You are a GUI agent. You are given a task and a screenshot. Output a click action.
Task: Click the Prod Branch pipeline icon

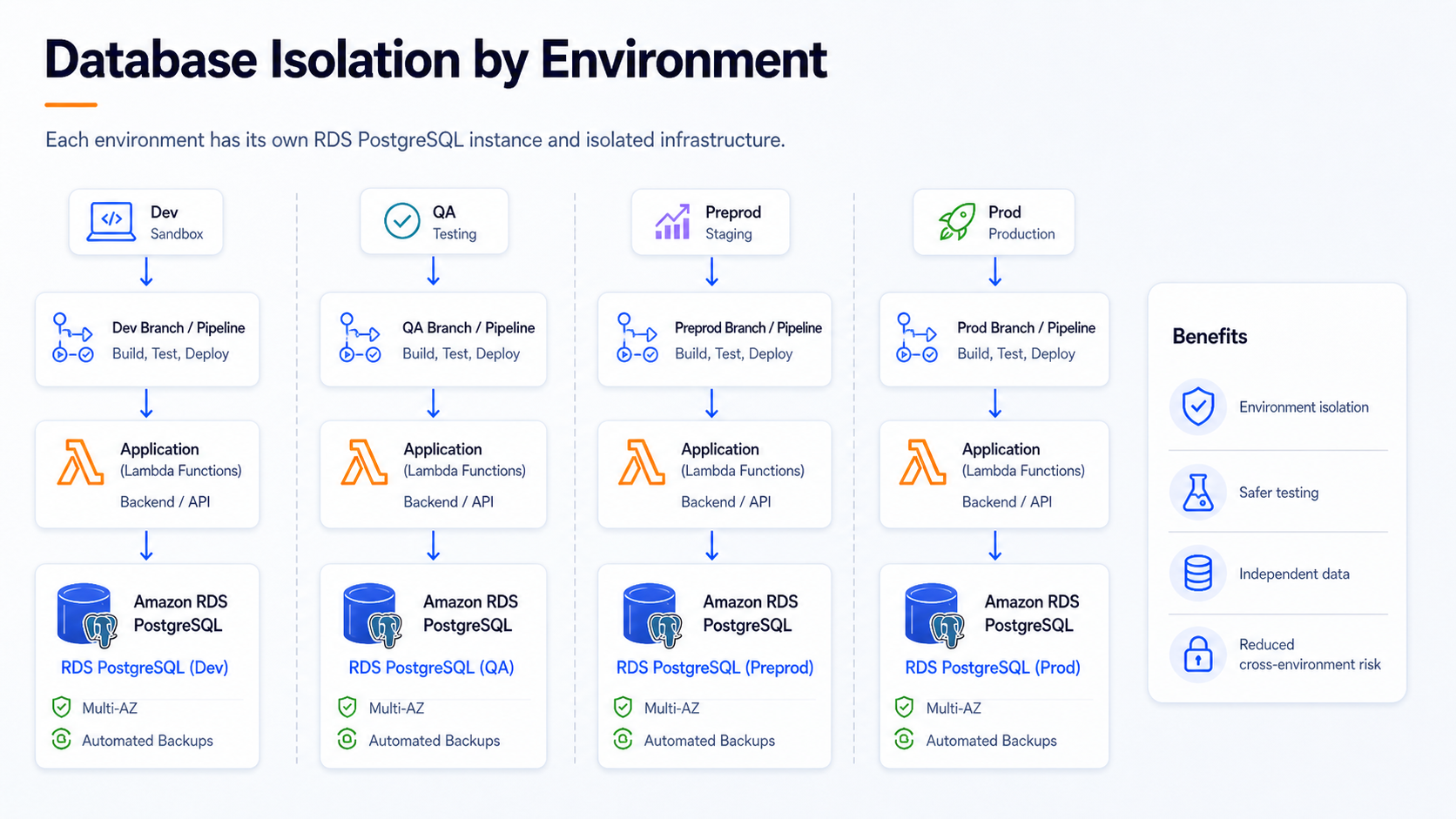(917, 339)
